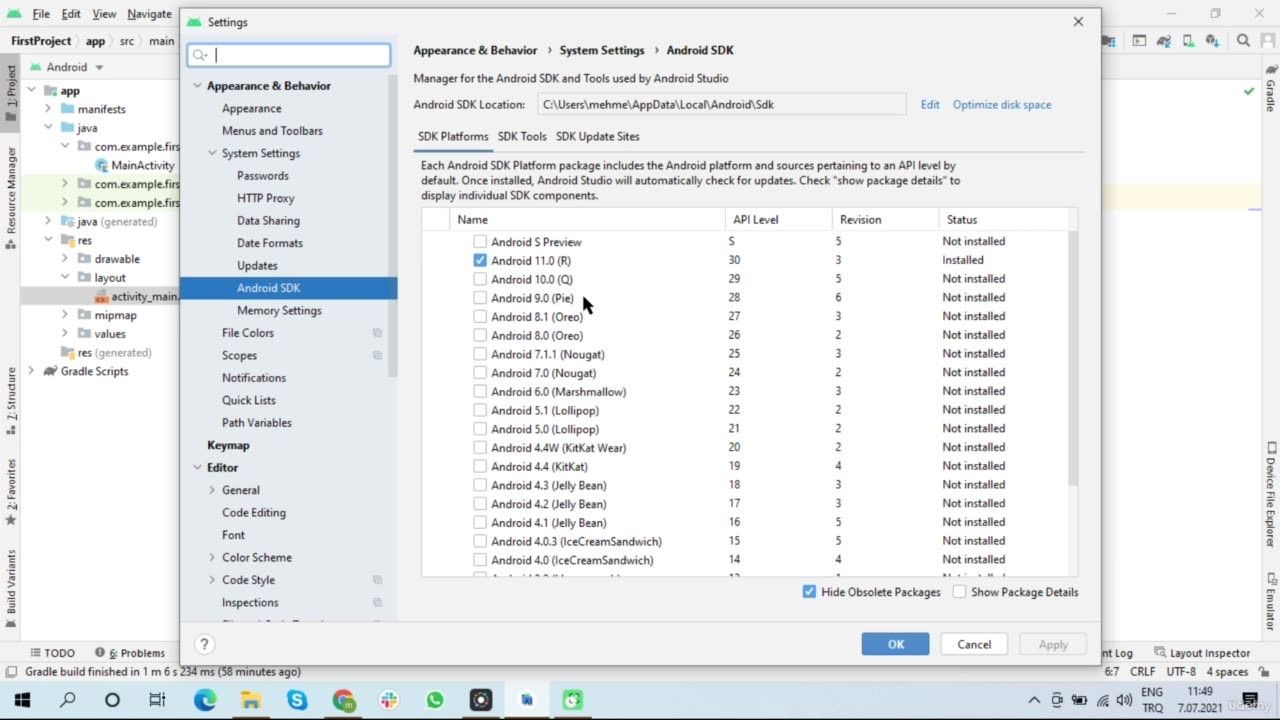The height and width of the screenshot is (720, 1280).
Task: Open the Run Anything toolbar icon
Action: (1139, 41)
